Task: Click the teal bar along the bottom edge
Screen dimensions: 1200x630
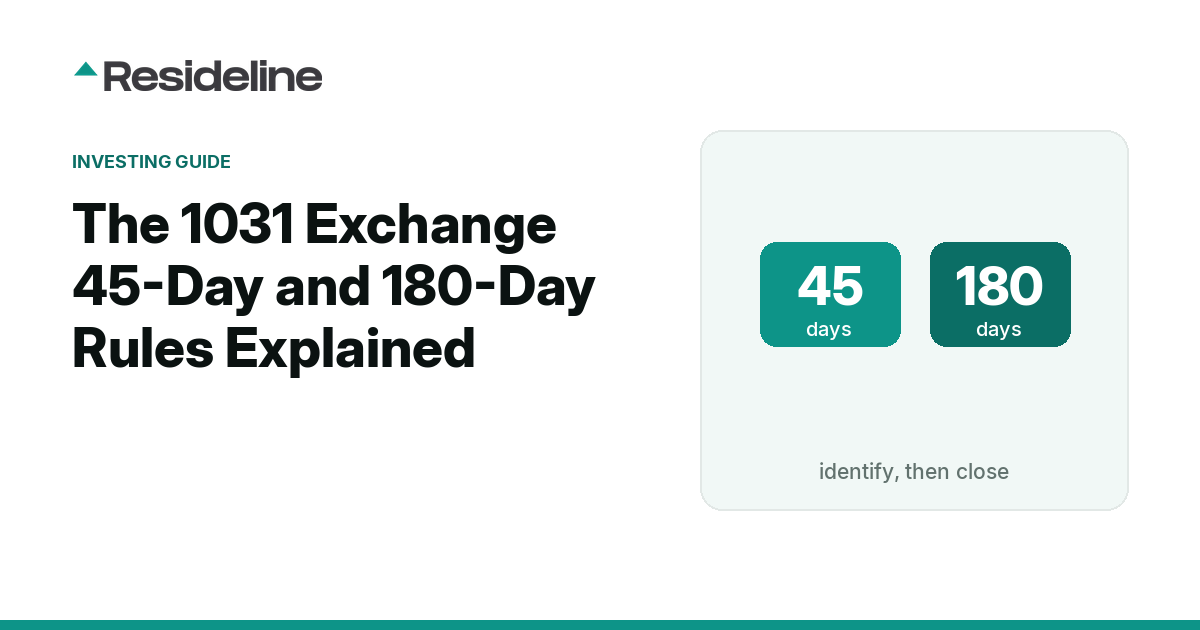Action: 600,624
